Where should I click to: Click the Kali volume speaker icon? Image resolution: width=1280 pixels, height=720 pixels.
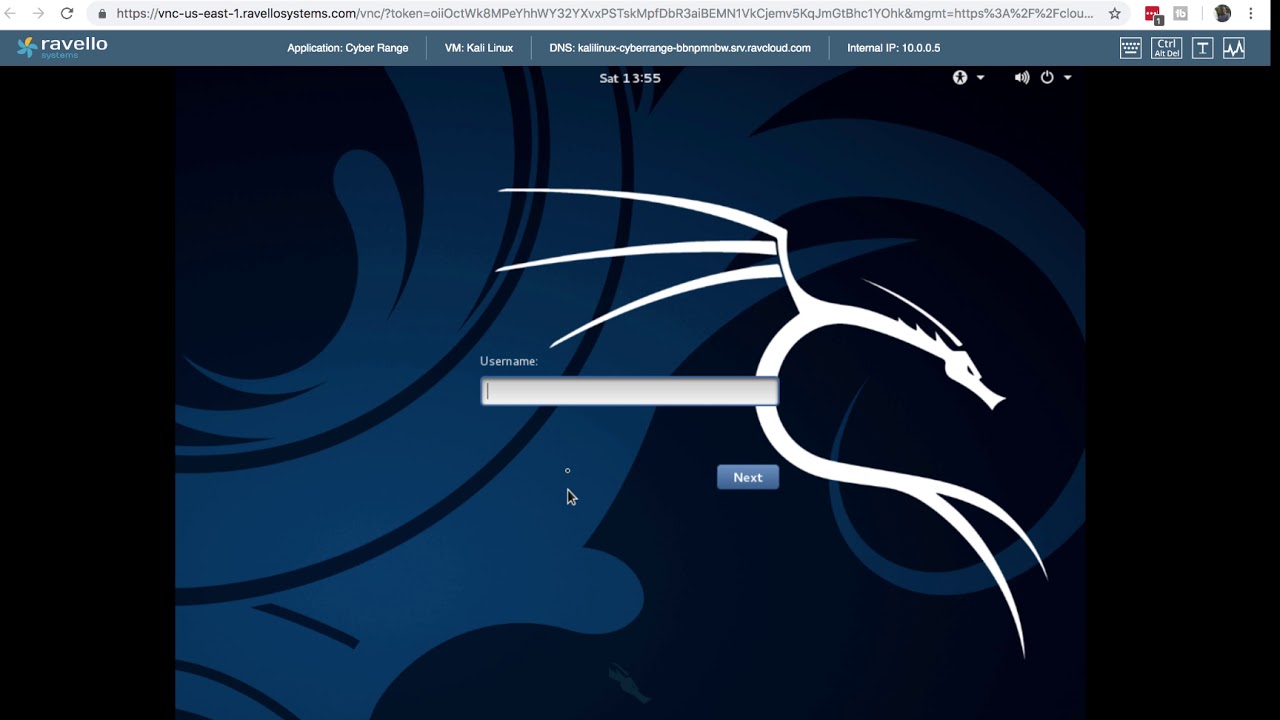coord(1022,77)
